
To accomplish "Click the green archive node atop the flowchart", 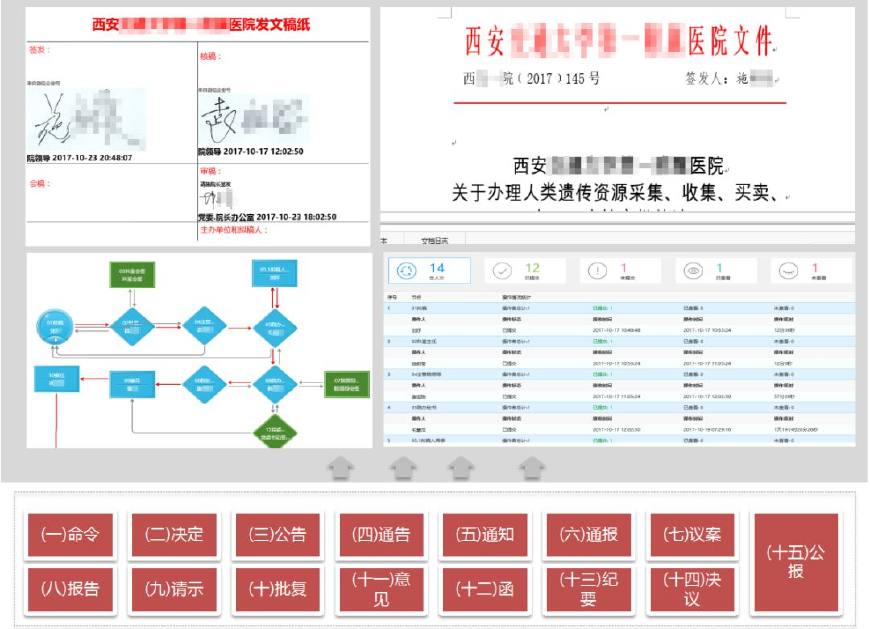I will click(x=134, y=274).
